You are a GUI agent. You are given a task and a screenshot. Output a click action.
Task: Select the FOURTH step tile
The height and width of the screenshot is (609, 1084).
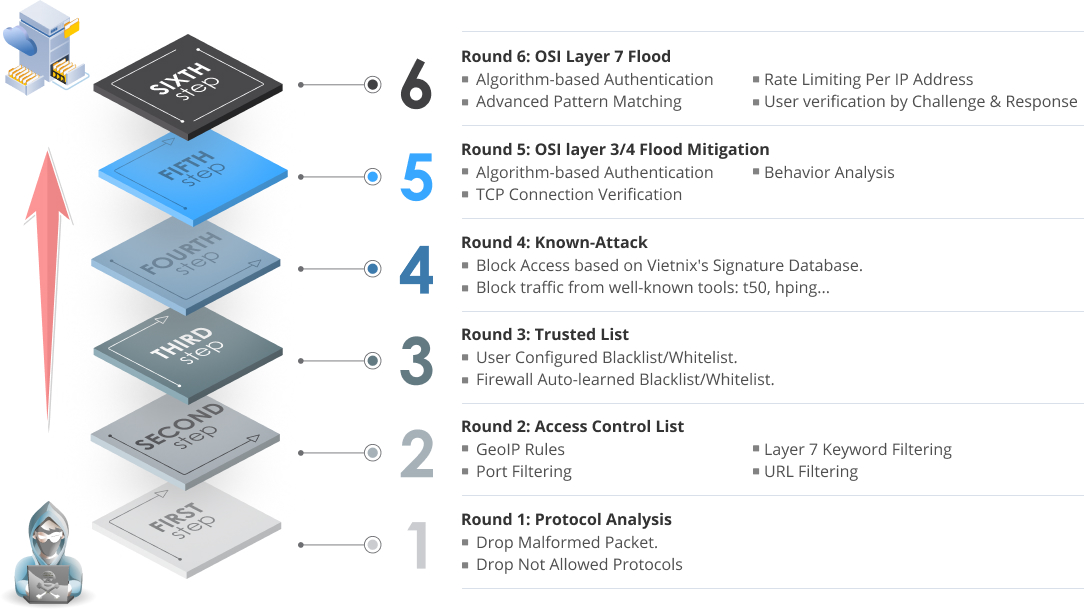(x=186, y=266)
